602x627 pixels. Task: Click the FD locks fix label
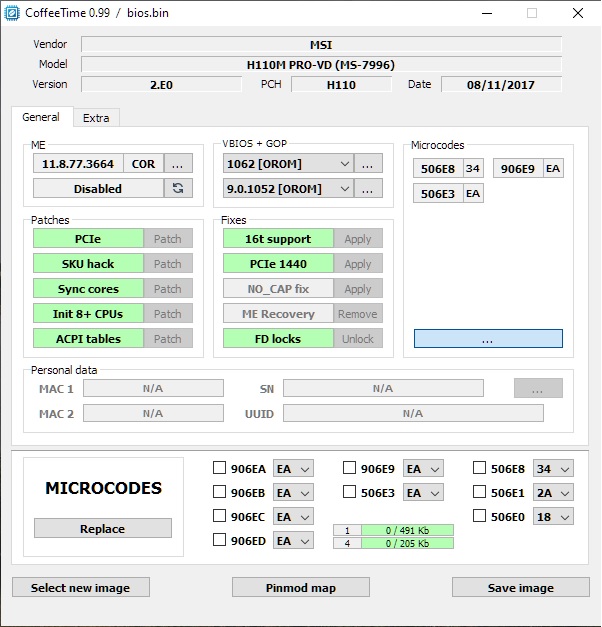(x=278, y=338)
